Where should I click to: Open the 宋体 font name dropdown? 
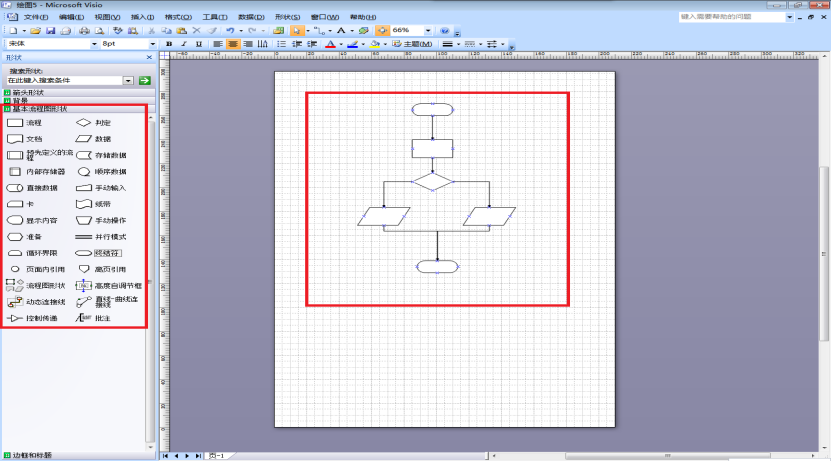click(x=94, y=44)
